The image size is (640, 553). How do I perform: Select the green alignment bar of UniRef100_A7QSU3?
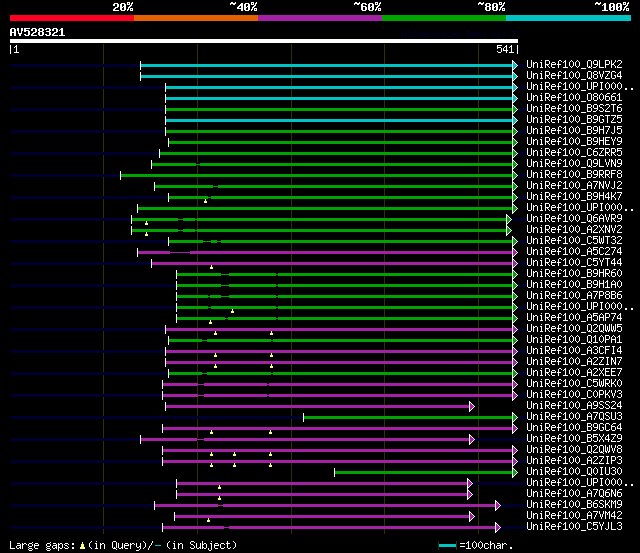click(408, 417)
